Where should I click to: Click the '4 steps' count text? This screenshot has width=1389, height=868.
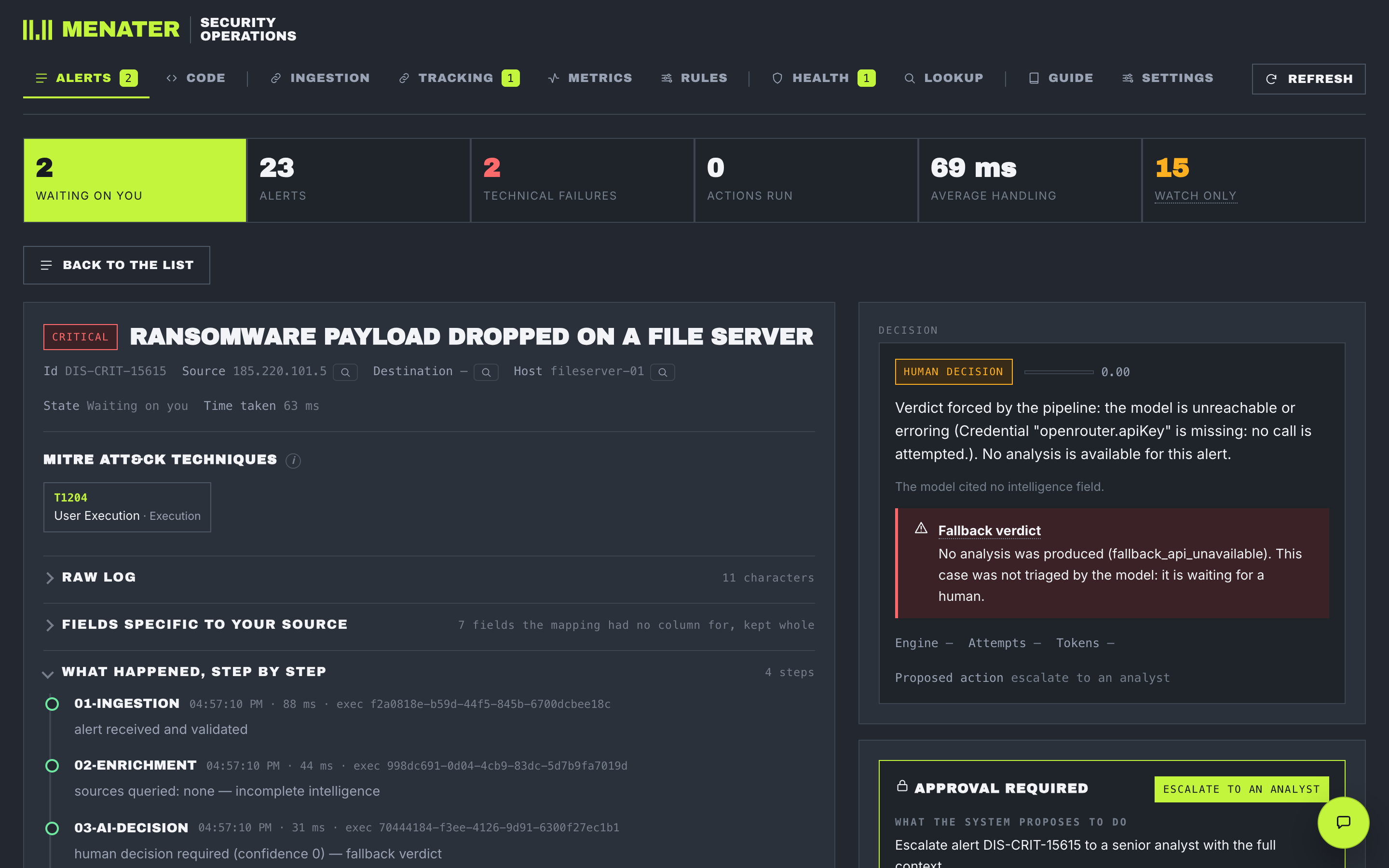(x=790, y=672)
